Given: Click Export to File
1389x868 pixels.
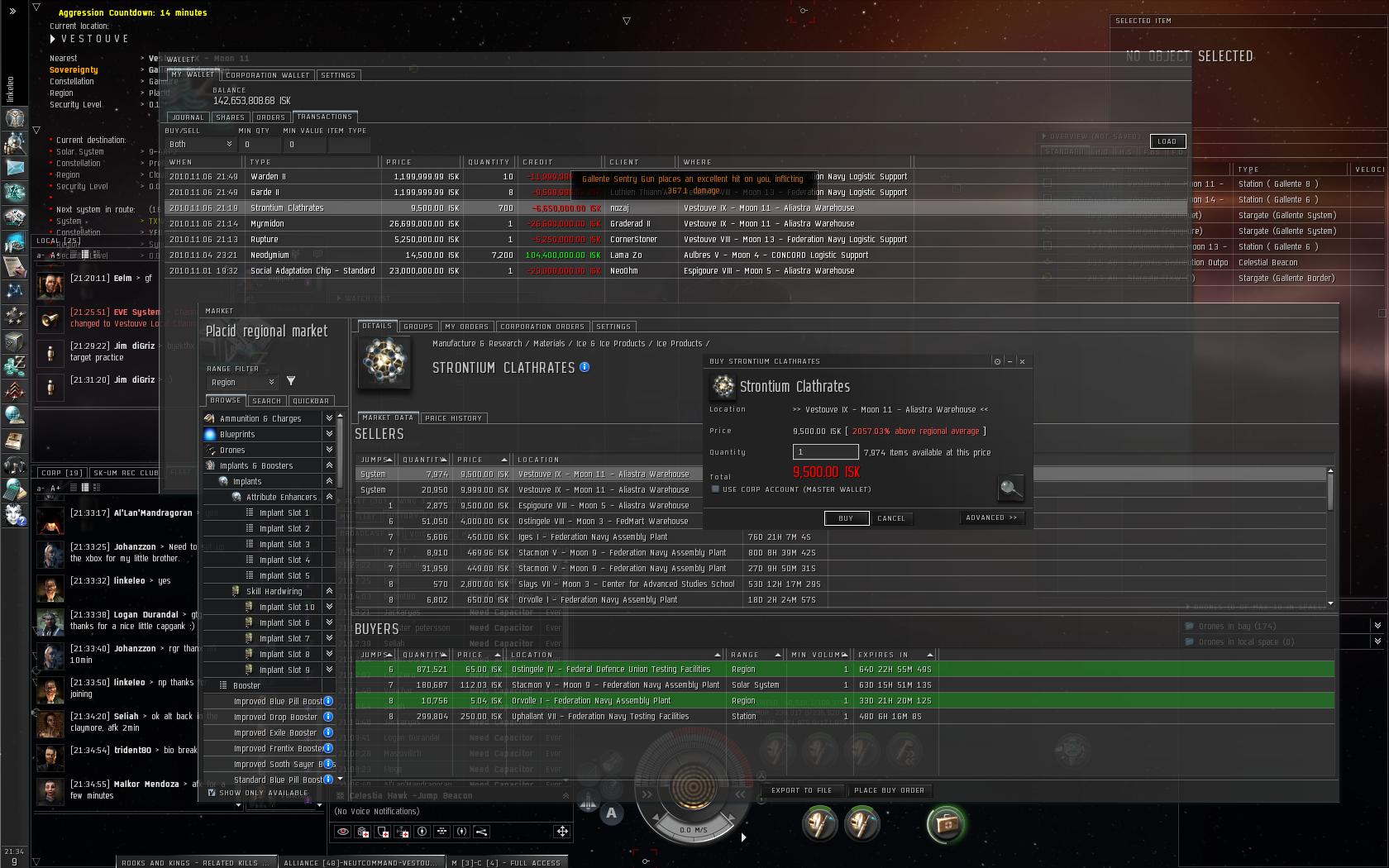Looking at the screenshot, I should [801, 790].
